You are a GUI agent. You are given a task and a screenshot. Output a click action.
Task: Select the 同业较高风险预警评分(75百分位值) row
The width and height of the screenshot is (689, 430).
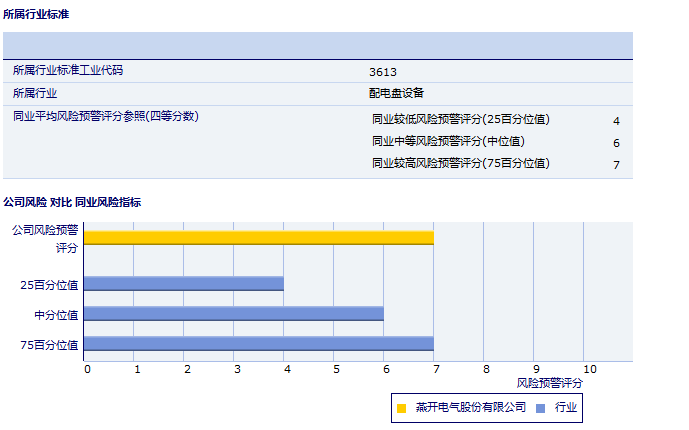click(461, 163)
